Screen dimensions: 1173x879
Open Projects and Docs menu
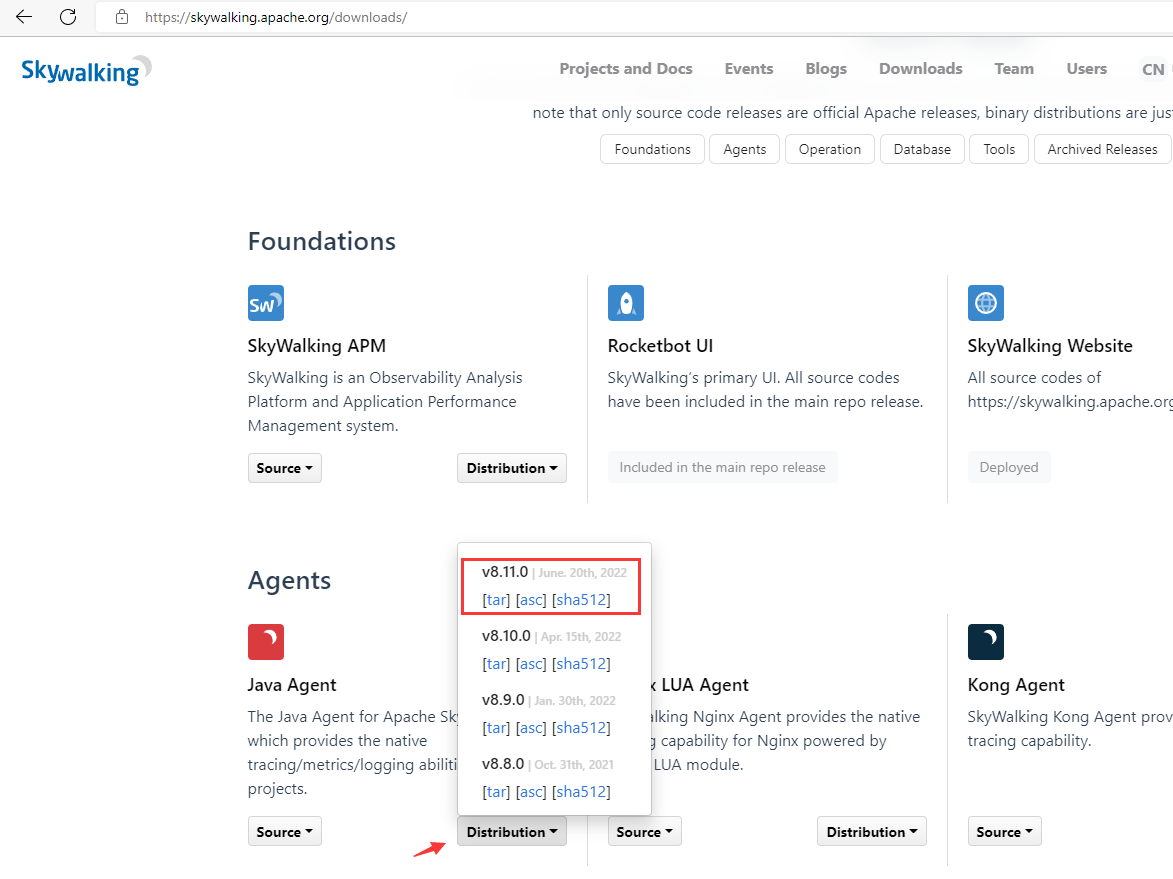coord(626,69)
